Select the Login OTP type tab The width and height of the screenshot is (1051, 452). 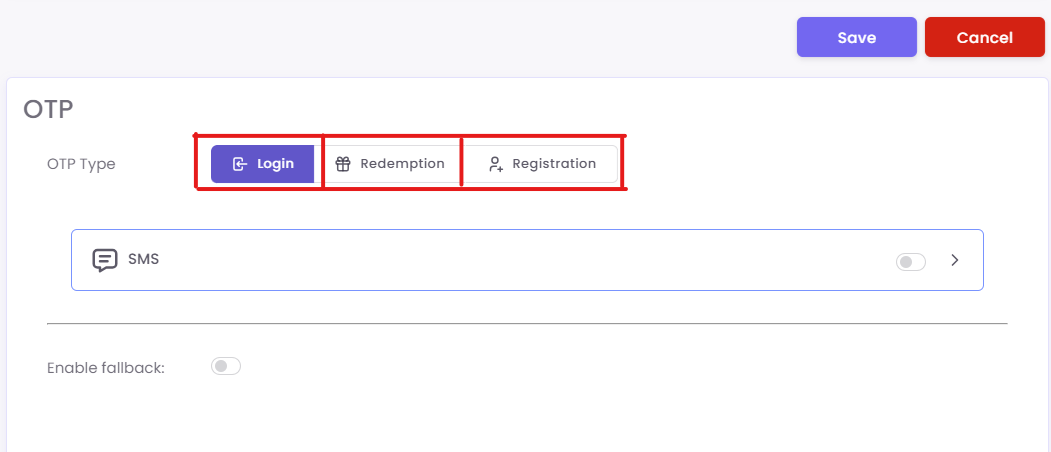point(263,164)
